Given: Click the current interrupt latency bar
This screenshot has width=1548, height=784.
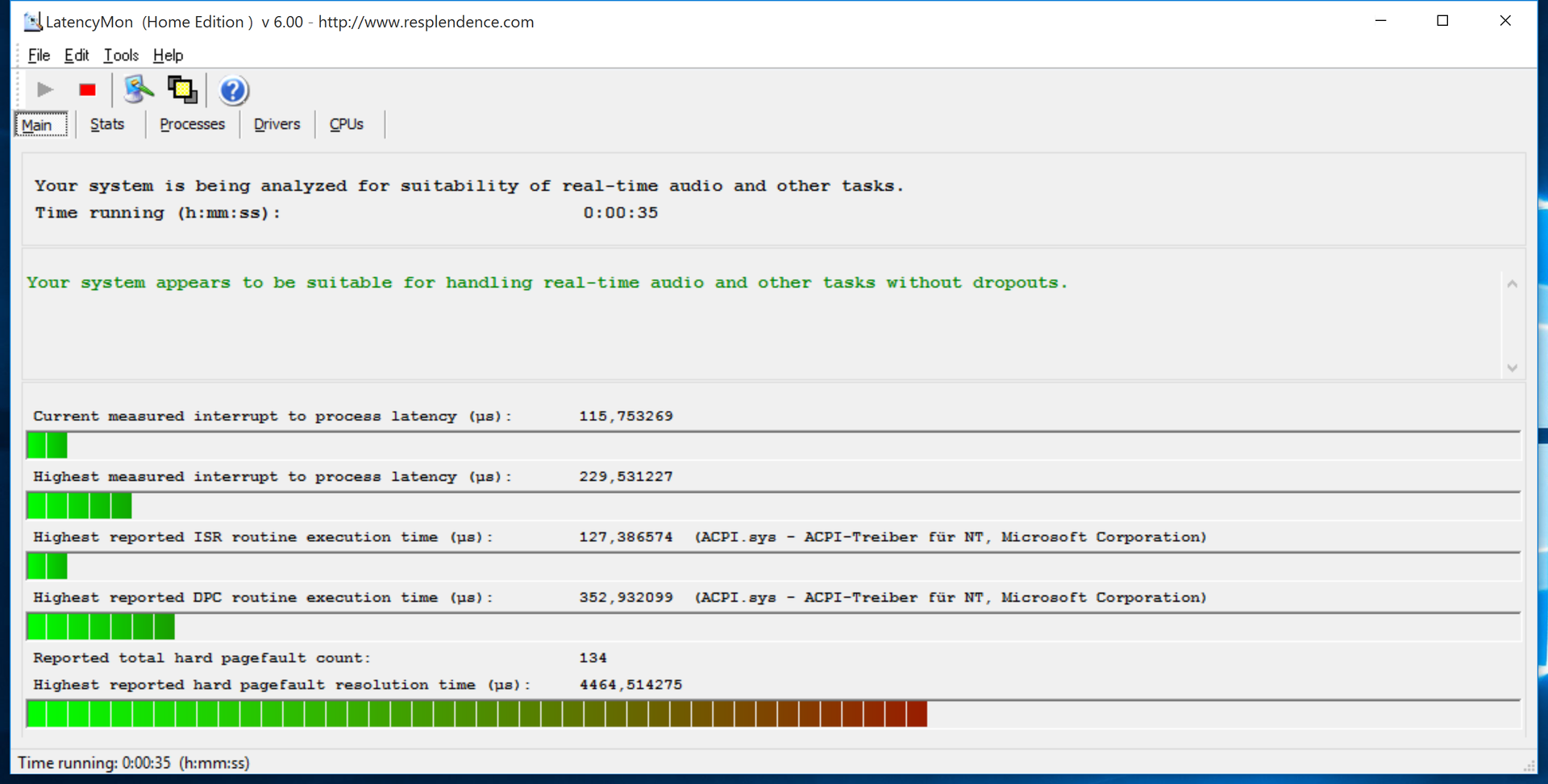Looking at the screenshot, I should (773, 446).
